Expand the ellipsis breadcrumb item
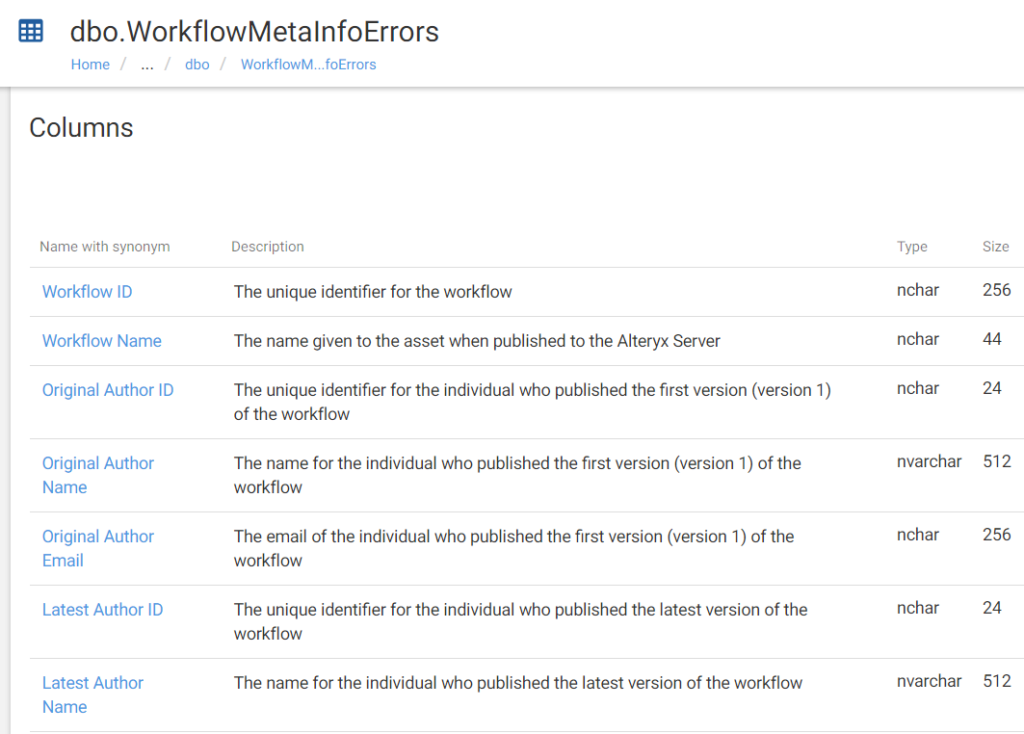 coord(147,65)
